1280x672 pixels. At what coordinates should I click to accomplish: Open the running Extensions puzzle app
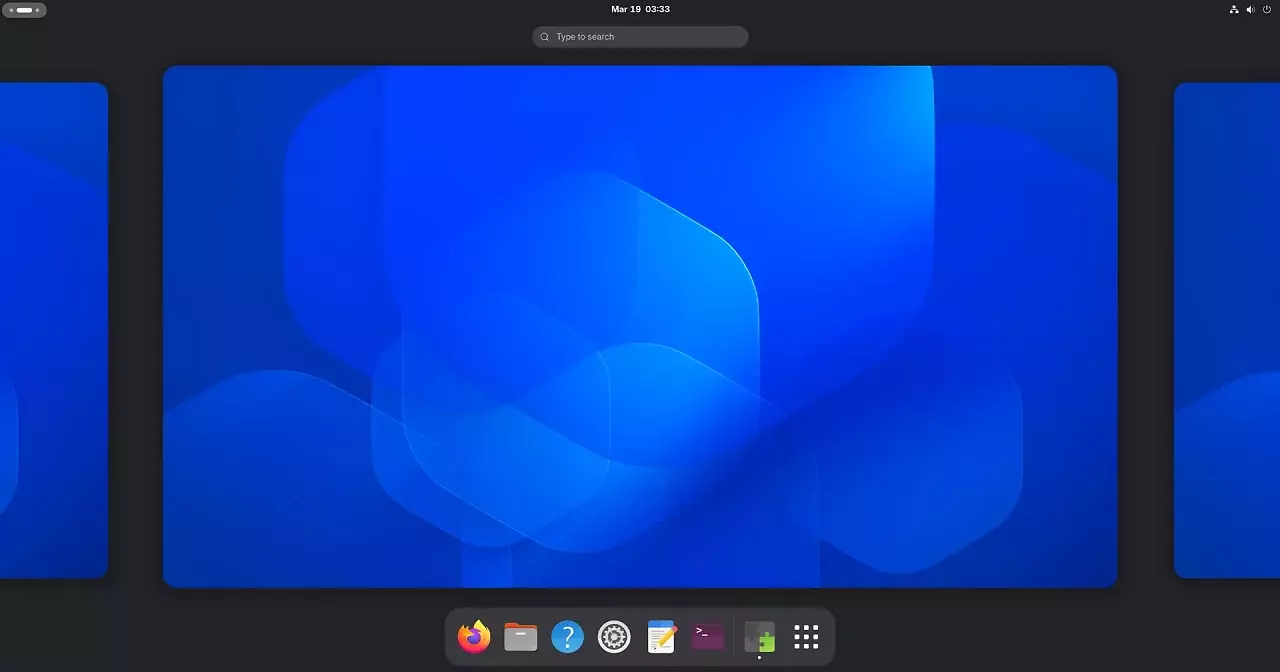760,637
